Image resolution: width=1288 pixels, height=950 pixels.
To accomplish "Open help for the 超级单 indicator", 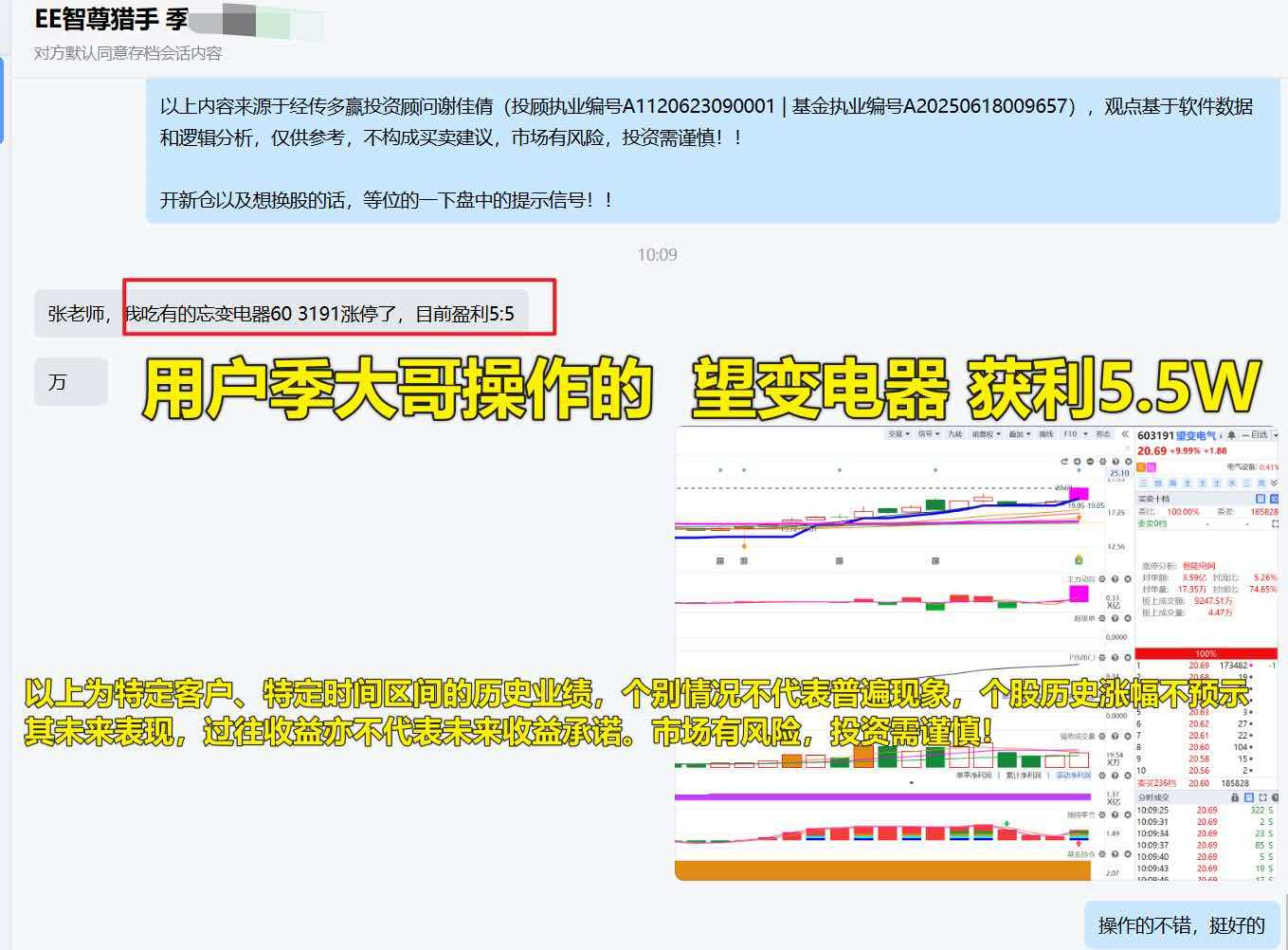I will (x=1115, y=618).
